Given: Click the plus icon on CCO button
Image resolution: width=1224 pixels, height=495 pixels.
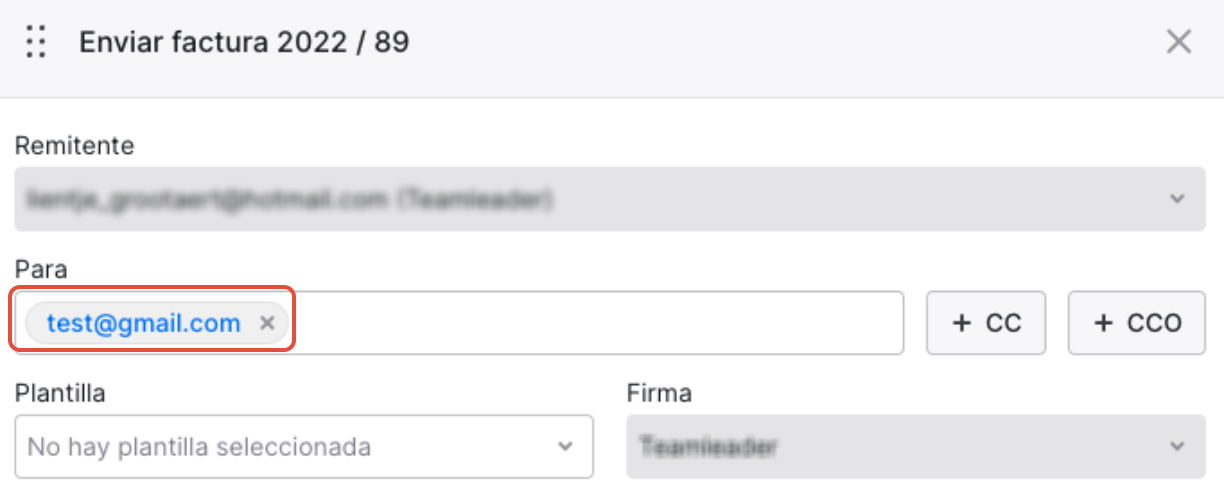Looking at the screenshot, I should point(1103,323).
